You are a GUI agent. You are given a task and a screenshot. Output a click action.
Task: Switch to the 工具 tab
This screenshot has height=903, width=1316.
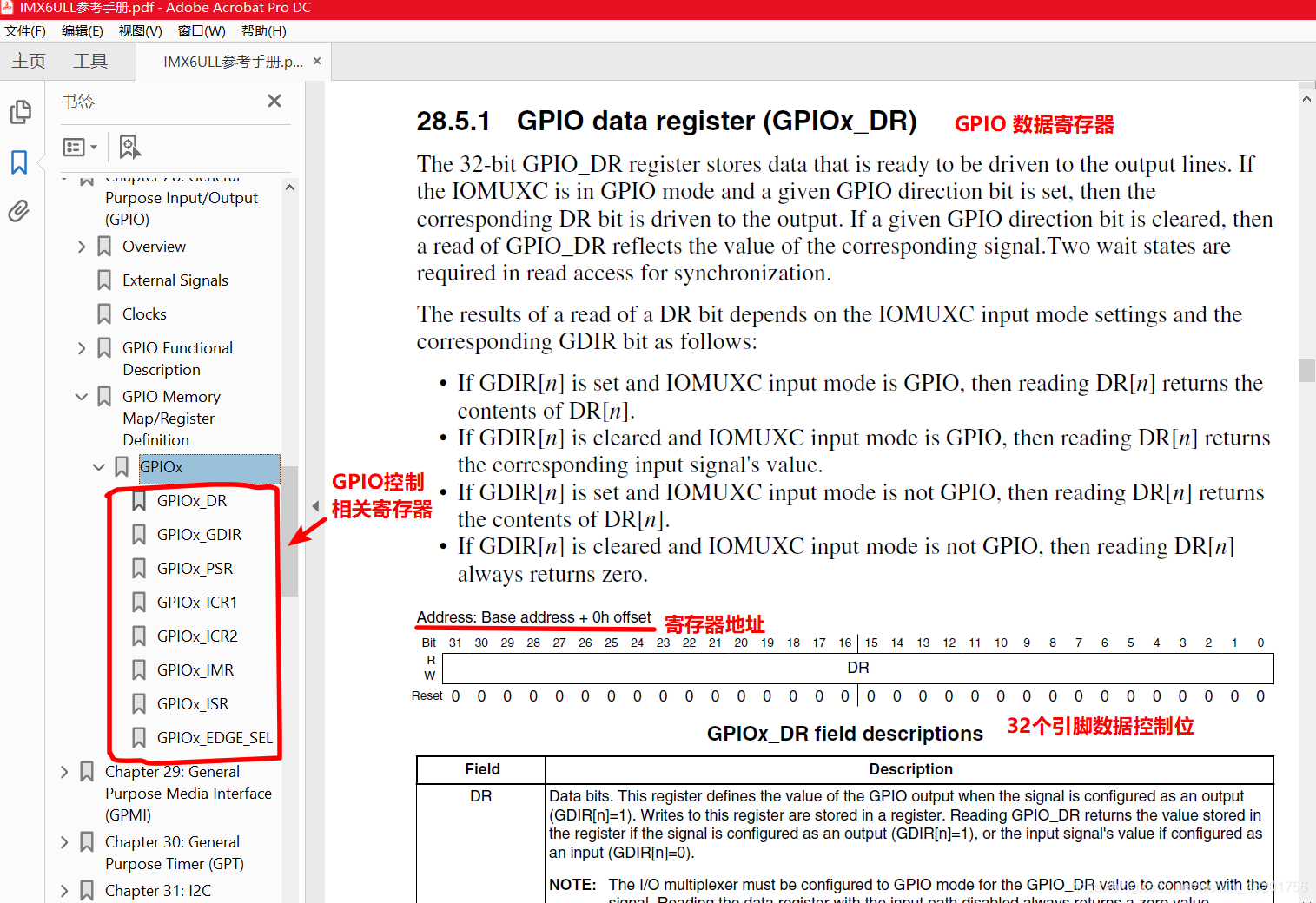[90, 61]
